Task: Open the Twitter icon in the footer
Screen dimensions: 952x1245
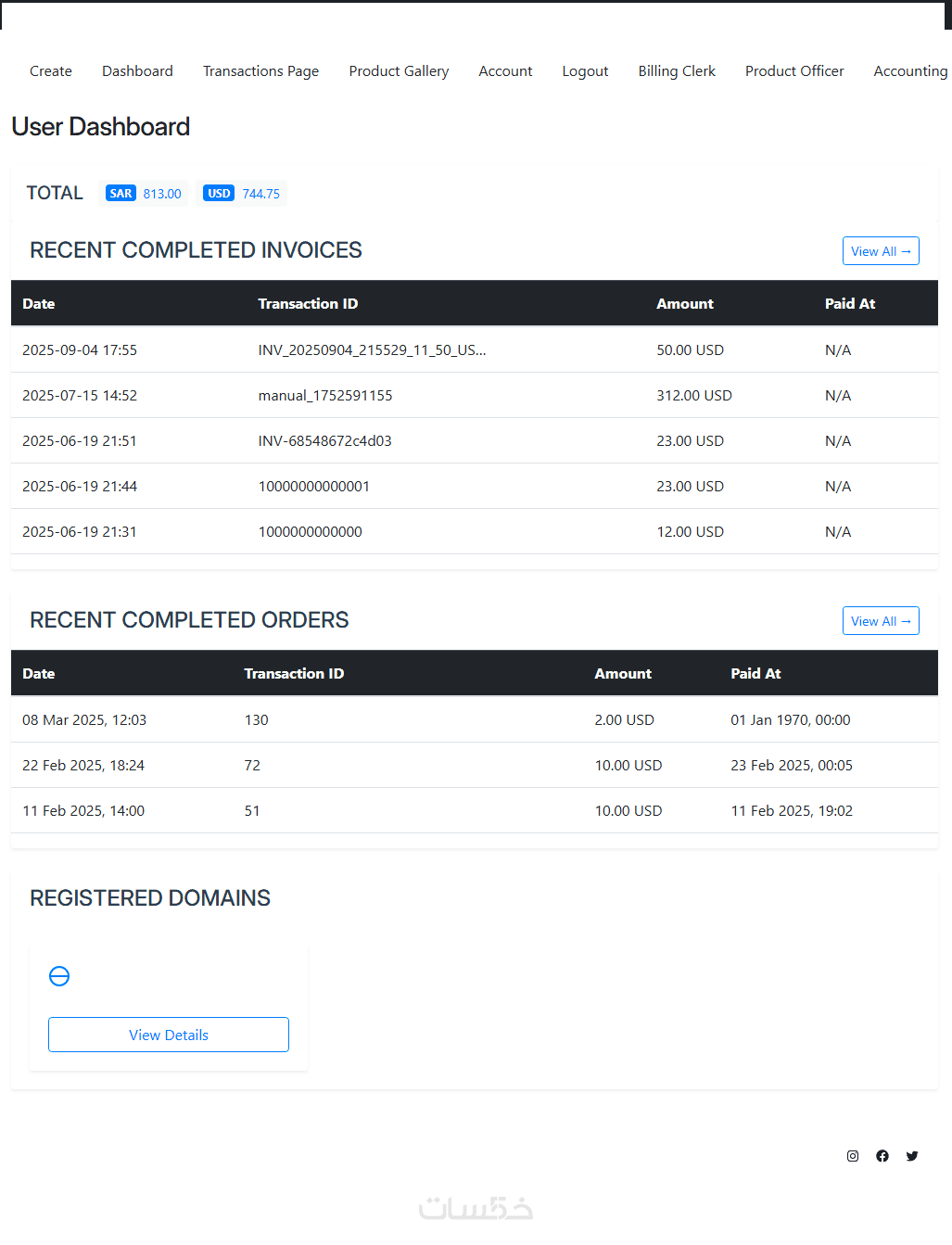Action: (x=912, y=1156)
